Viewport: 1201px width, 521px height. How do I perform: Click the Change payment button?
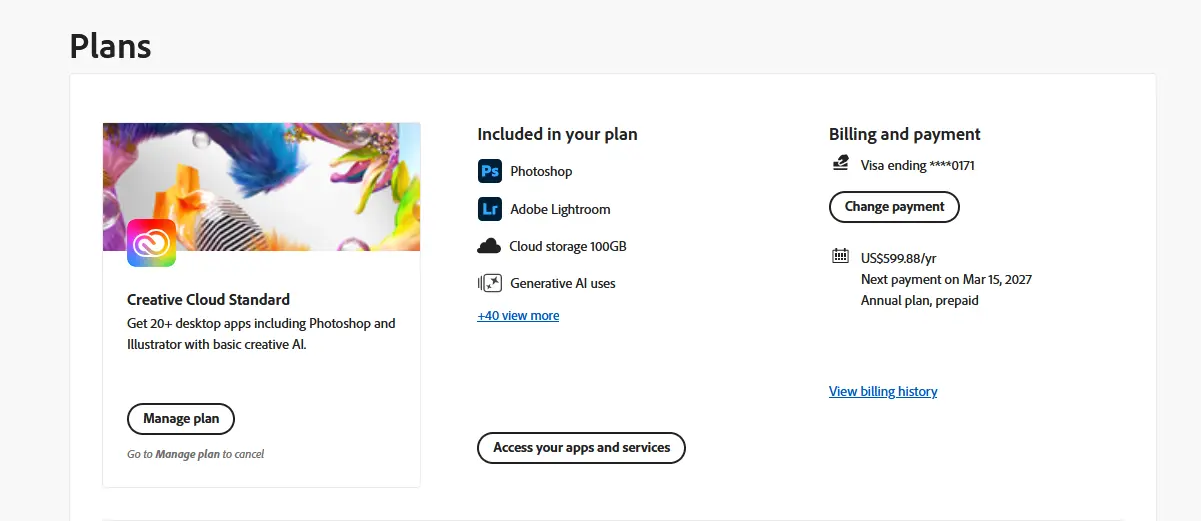(894, 207)
